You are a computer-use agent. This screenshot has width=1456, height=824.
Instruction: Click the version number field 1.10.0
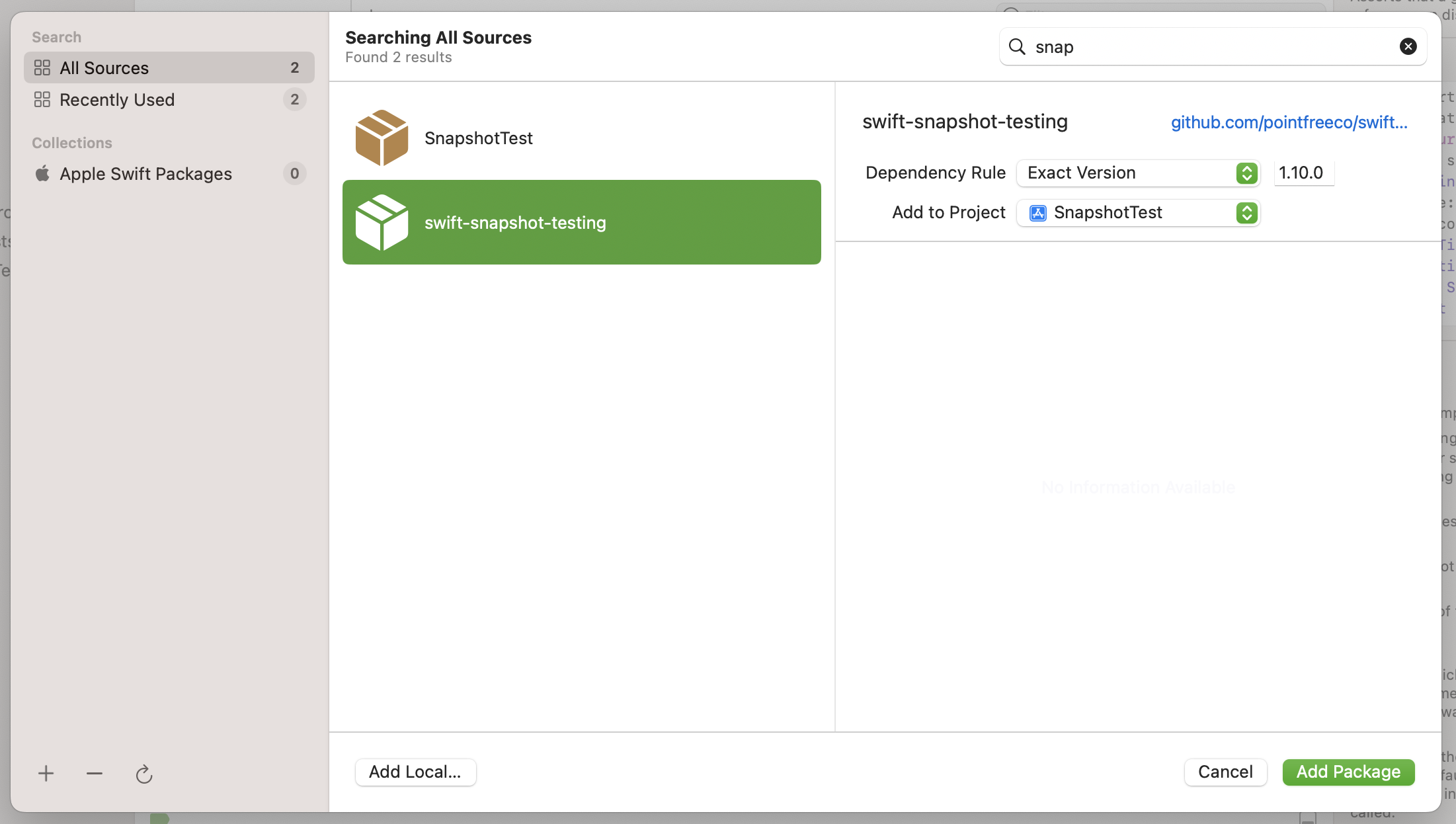tap(1303, 173)
